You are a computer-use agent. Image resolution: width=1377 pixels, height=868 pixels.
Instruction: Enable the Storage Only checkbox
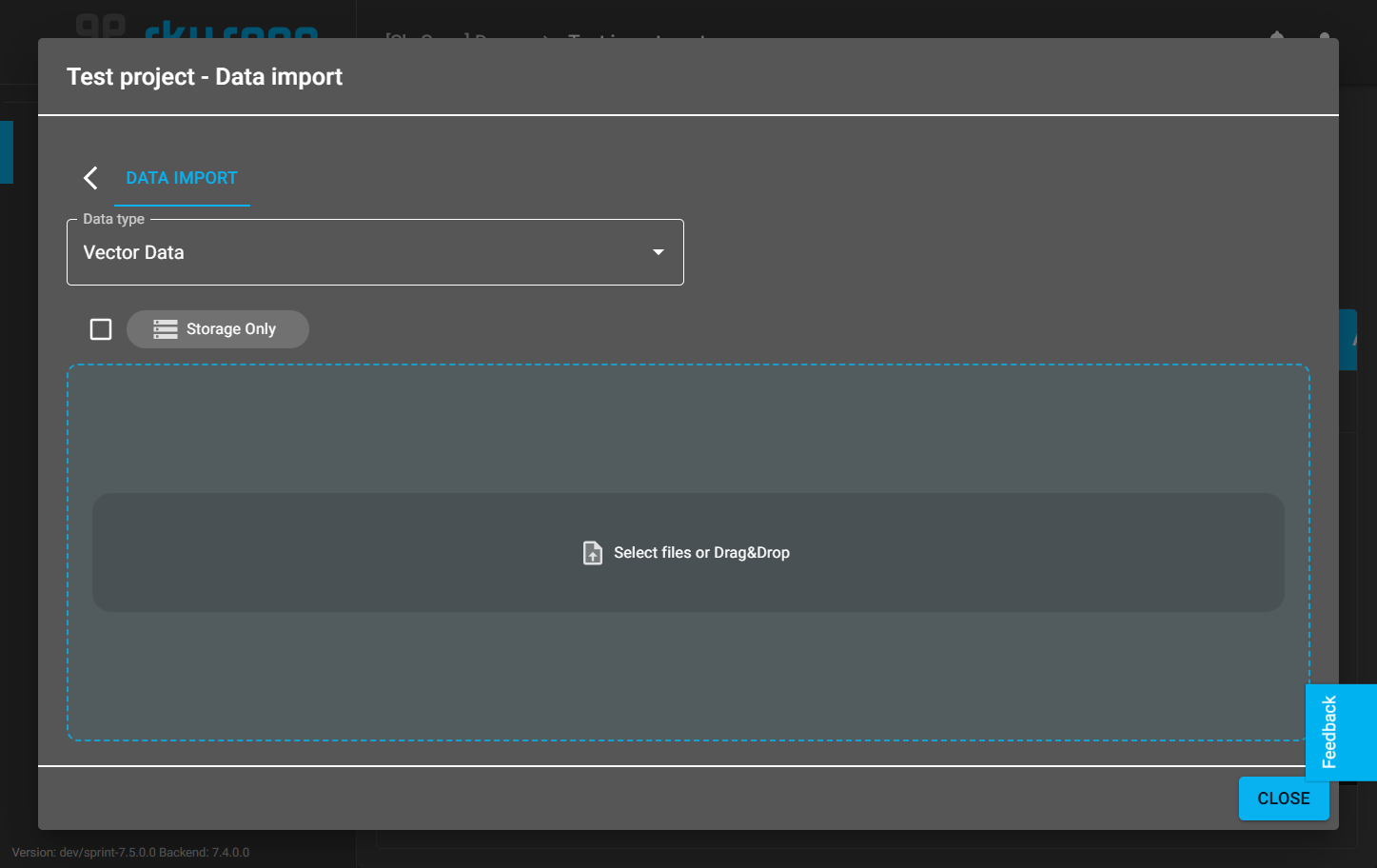pos(101,329)
